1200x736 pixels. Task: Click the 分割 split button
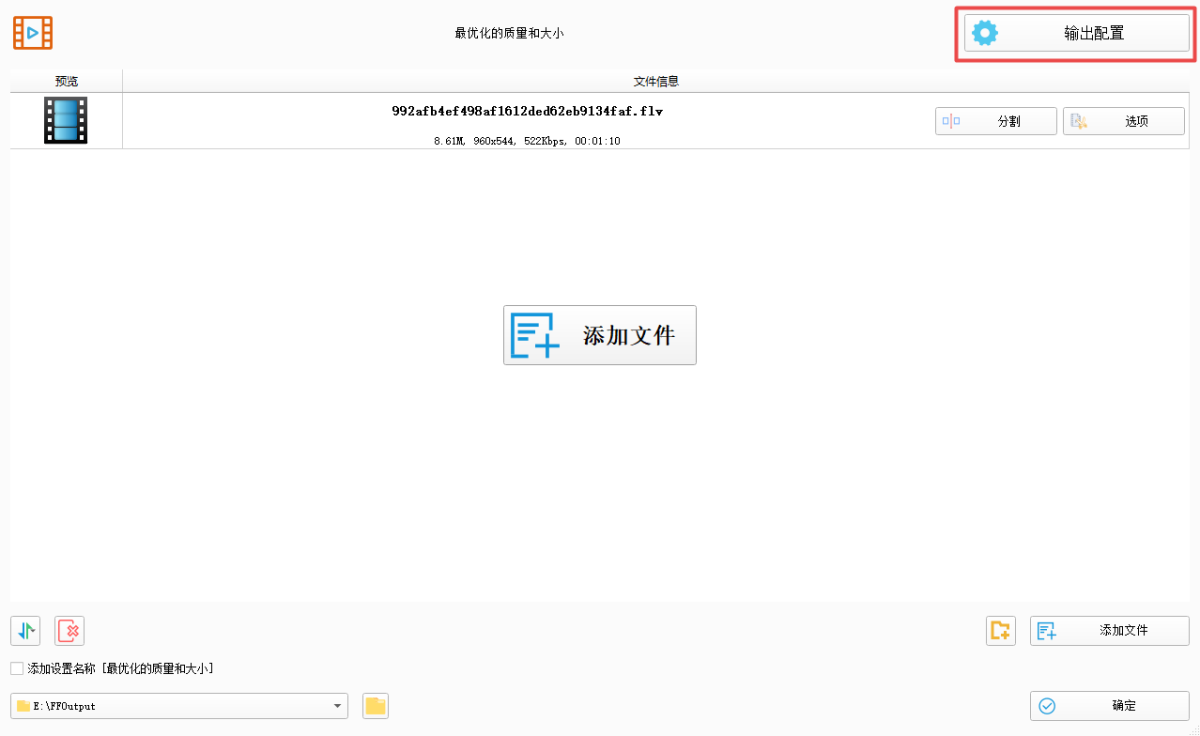[x=995, y=121]
